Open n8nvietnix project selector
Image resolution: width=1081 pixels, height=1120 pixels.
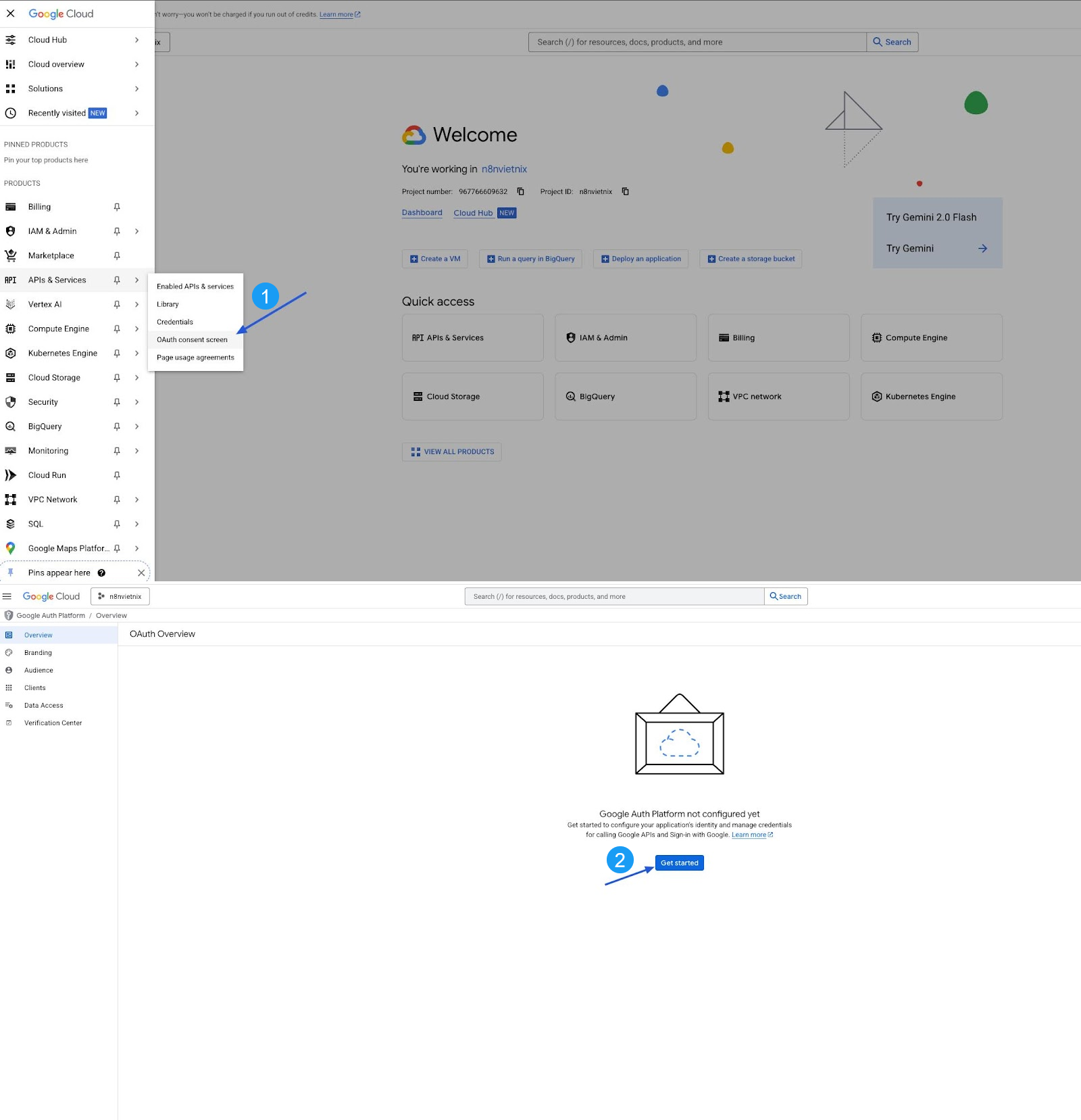point(120,596)
